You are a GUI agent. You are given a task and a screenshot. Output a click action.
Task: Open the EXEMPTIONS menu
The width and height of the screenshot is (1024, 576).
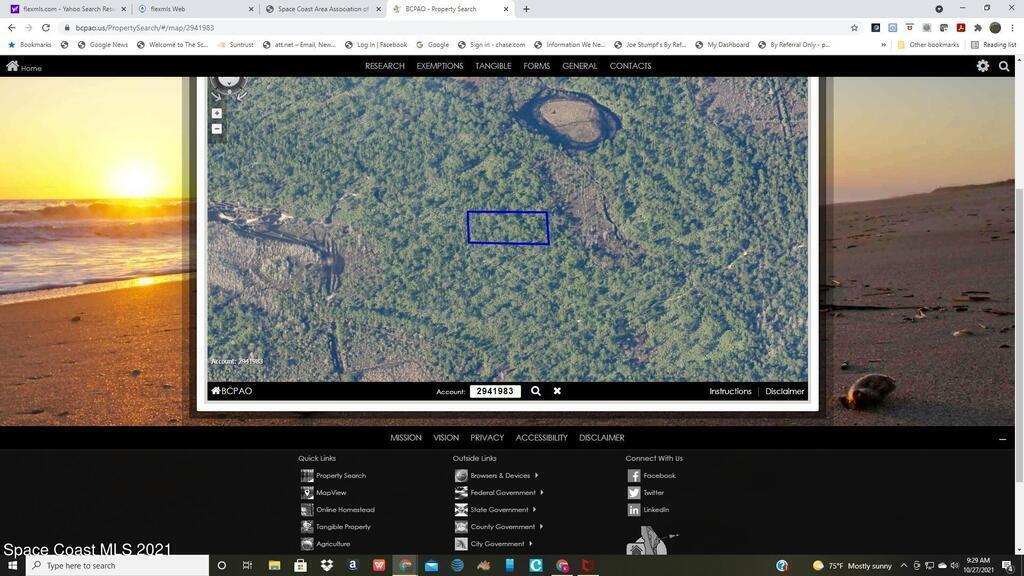click(439, 66)
